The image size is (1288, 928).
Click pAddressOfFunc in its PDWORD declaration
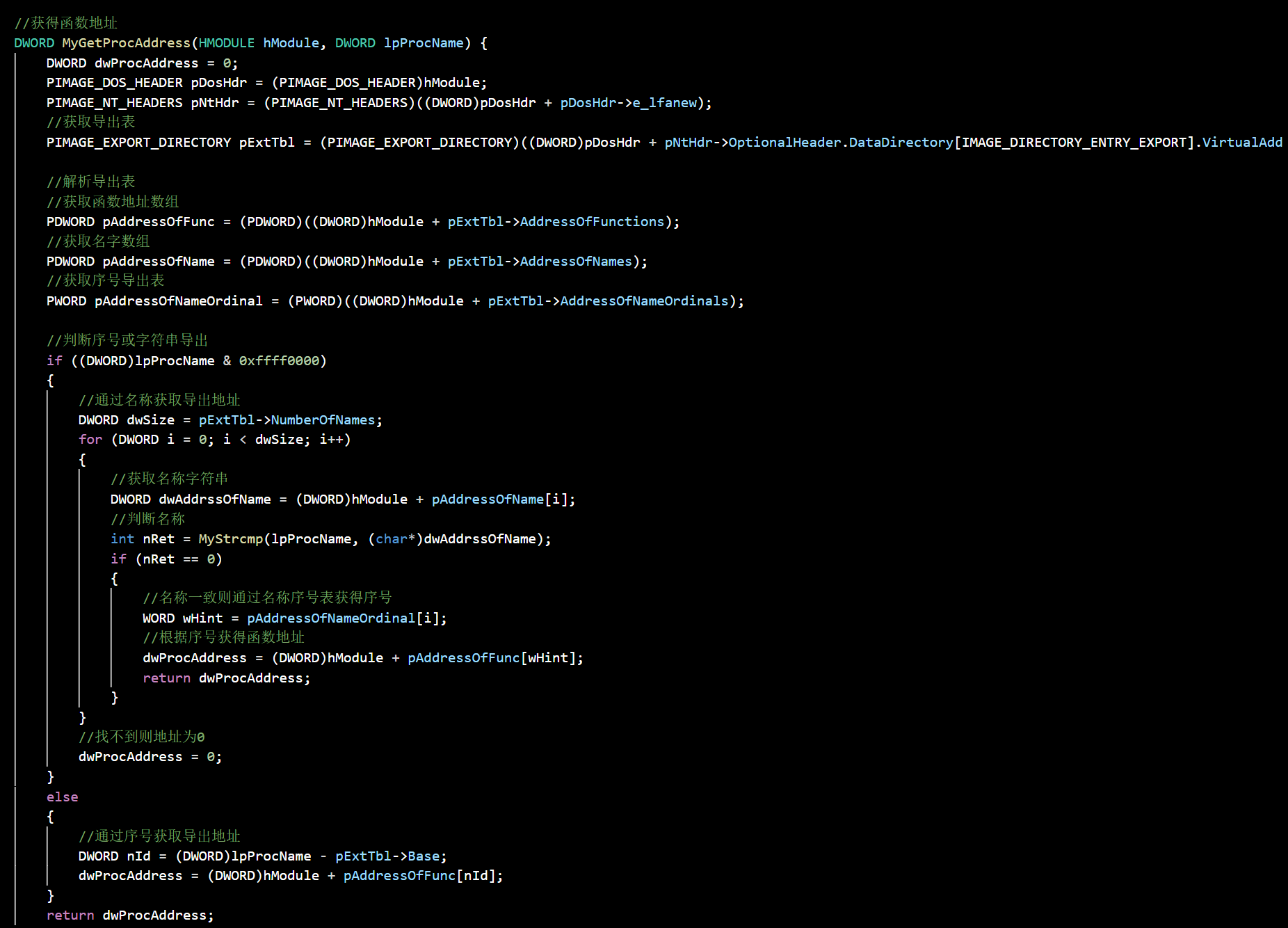tap(159, 222)
